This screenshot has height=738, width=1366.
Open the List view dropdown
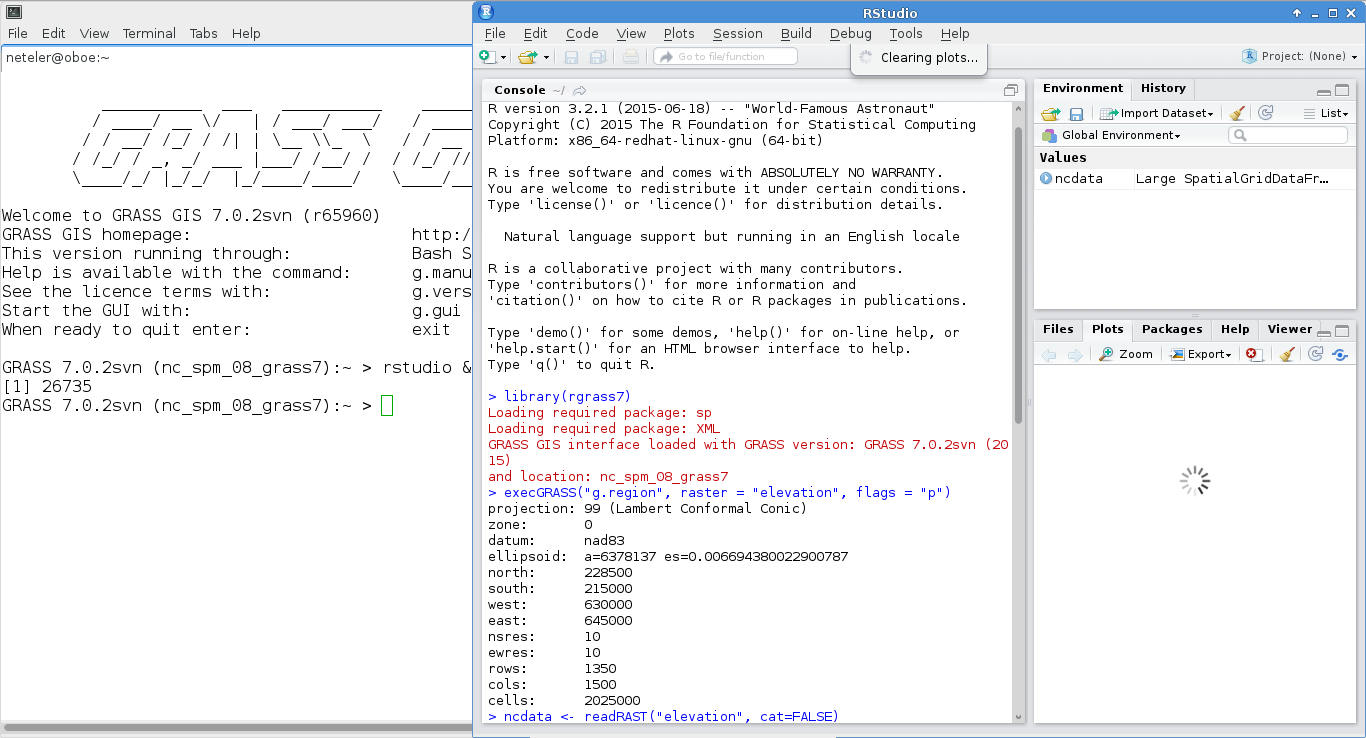(x=1326, y=114)
